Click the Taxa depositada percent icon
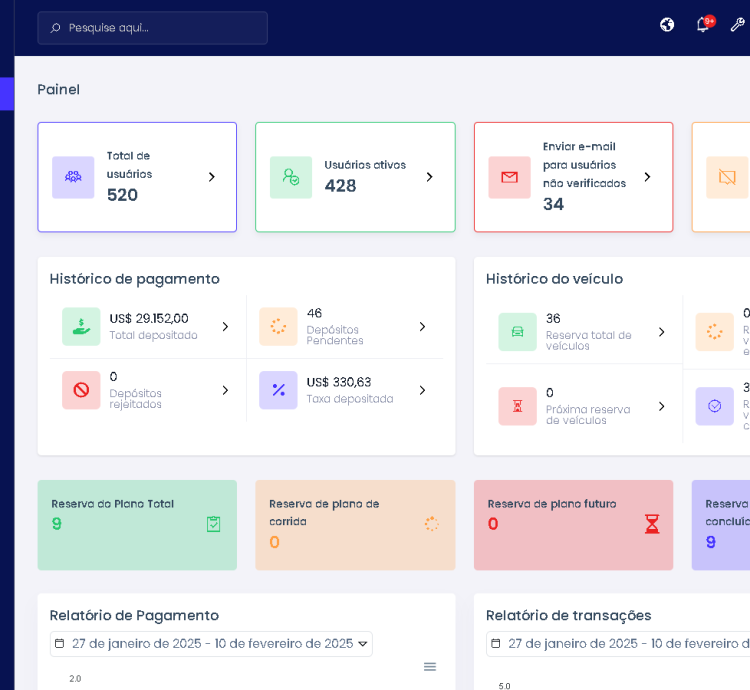750x690 pixels. click(278, 390)
